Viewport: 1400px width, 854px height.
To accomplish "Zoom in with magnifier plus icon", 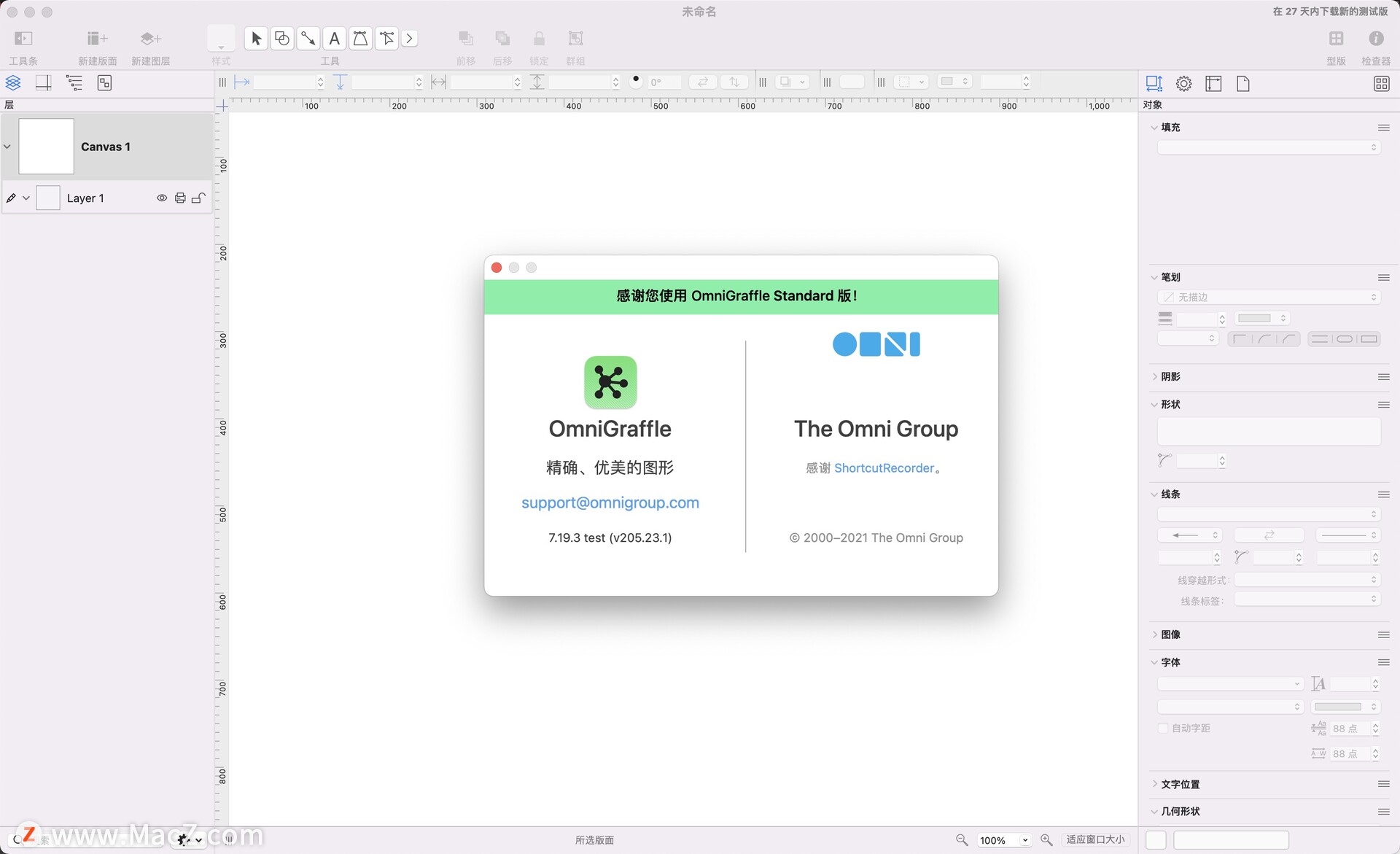I will pyautogui.click(x=1046, y=840).
